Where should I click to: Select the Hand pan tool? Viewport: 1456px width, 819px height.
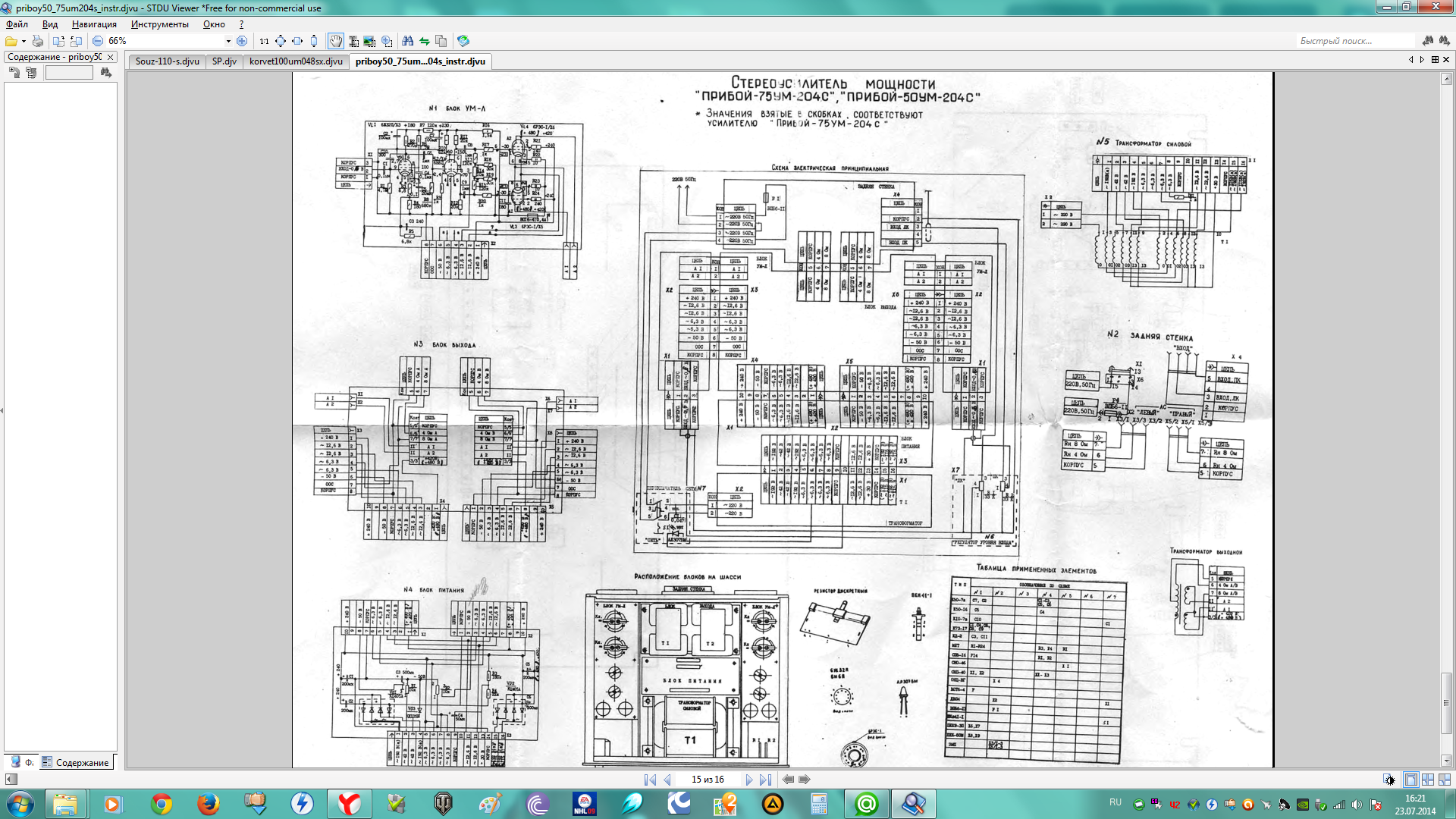335,41
